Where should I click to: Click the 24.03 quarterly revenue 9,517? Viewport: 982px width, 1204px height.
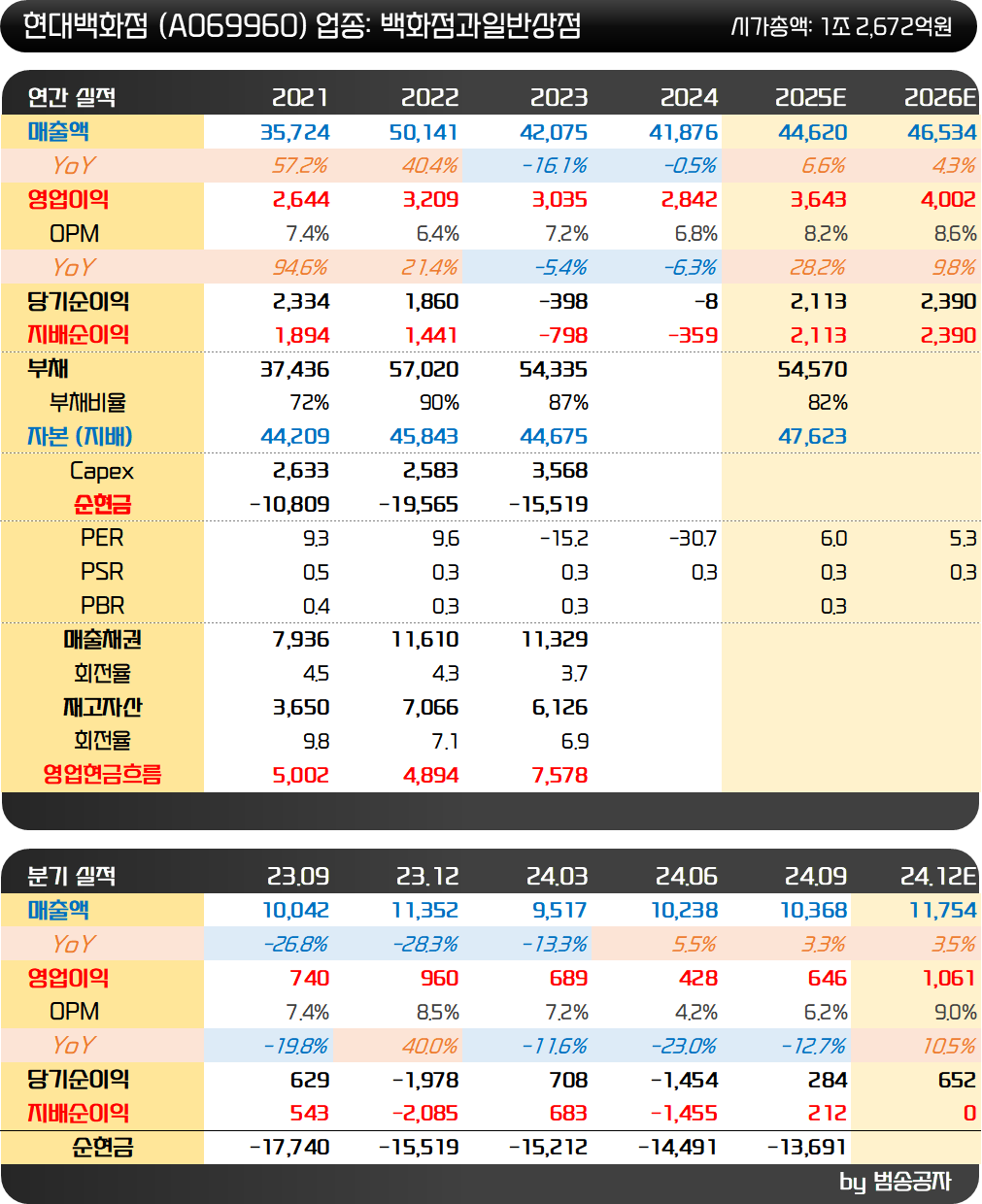[559, 911]
